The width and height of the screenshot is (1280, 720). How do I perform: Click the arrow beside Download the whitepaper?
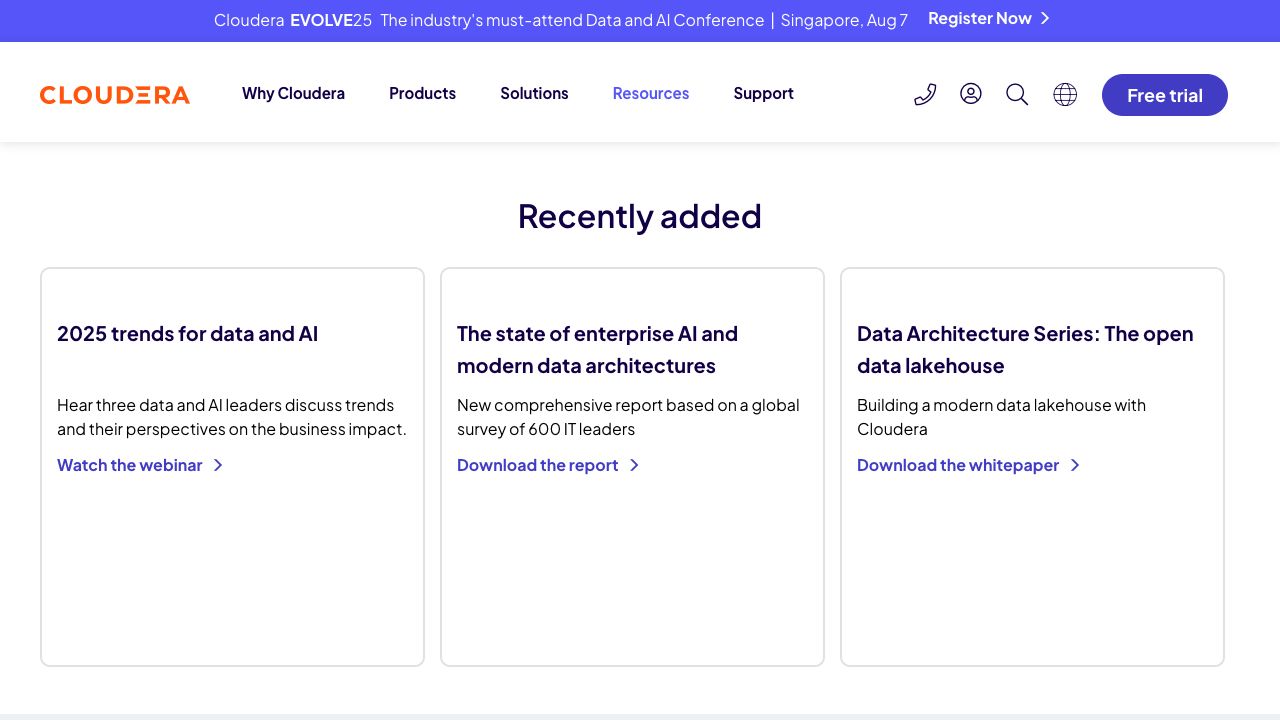coord(1075,465)
